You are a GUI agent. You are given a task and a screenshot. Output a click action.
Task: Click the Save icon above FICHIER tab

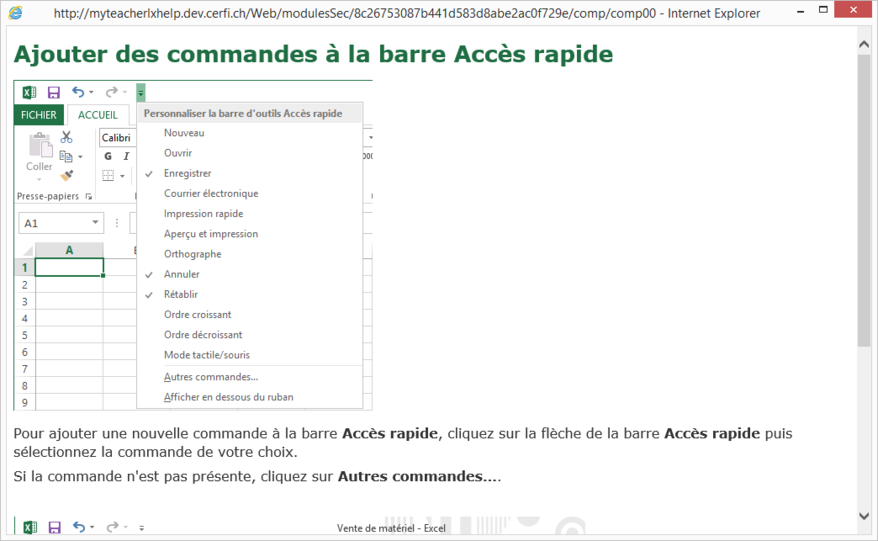pyautogui.click(x=54, y=93)
